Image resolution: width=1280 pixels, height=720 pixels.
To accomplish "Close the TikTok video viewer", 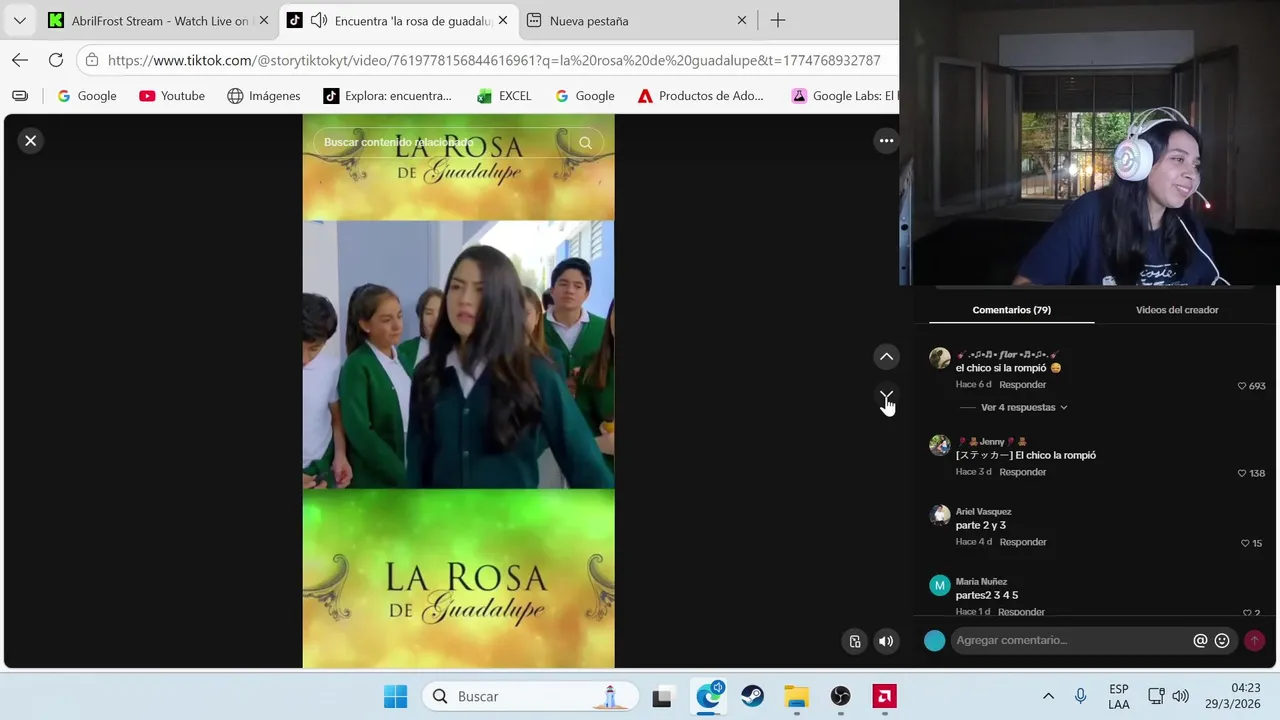I will [30, 141].
